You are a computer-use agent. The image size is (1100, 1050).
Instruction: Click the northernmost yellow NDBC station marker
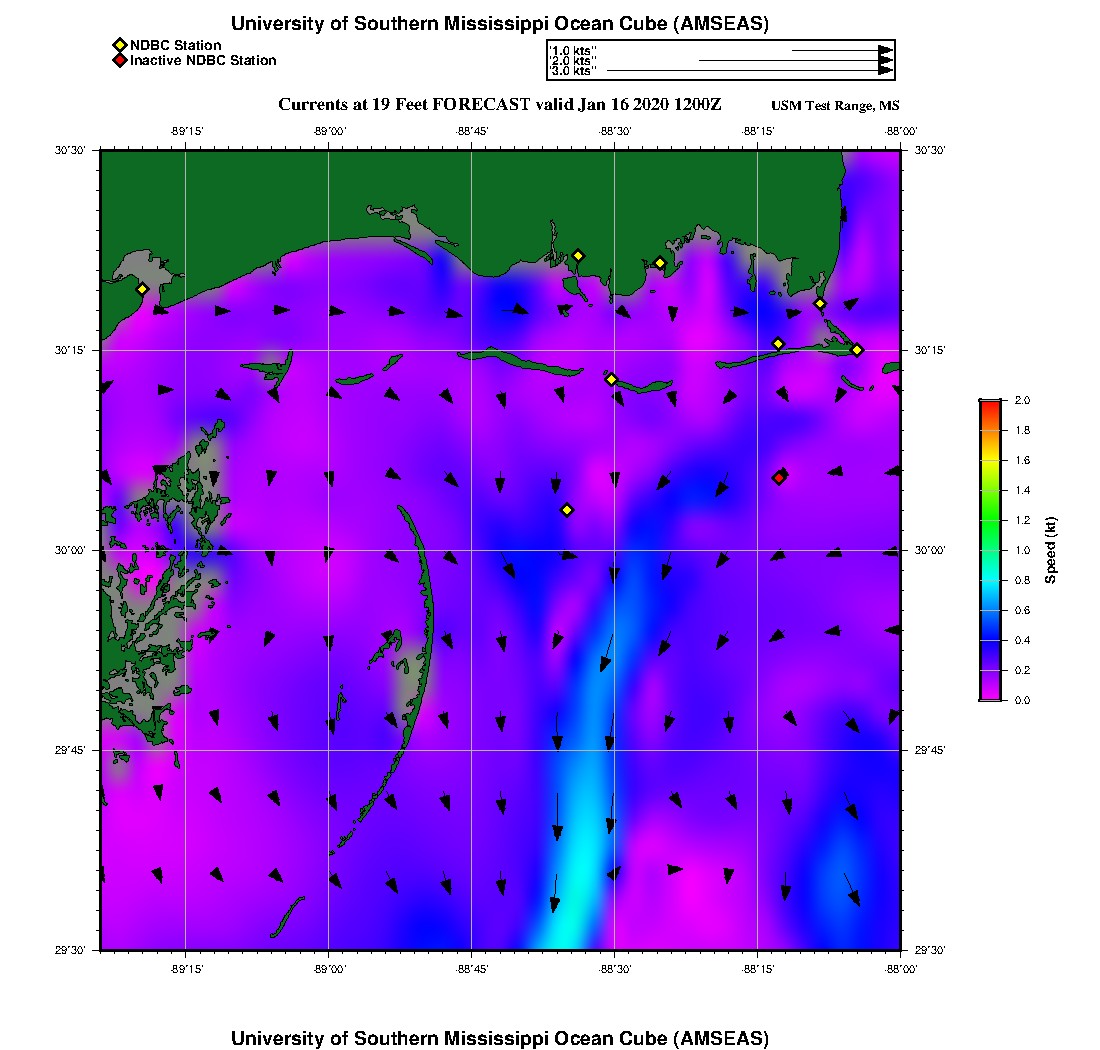coord(578,255)
